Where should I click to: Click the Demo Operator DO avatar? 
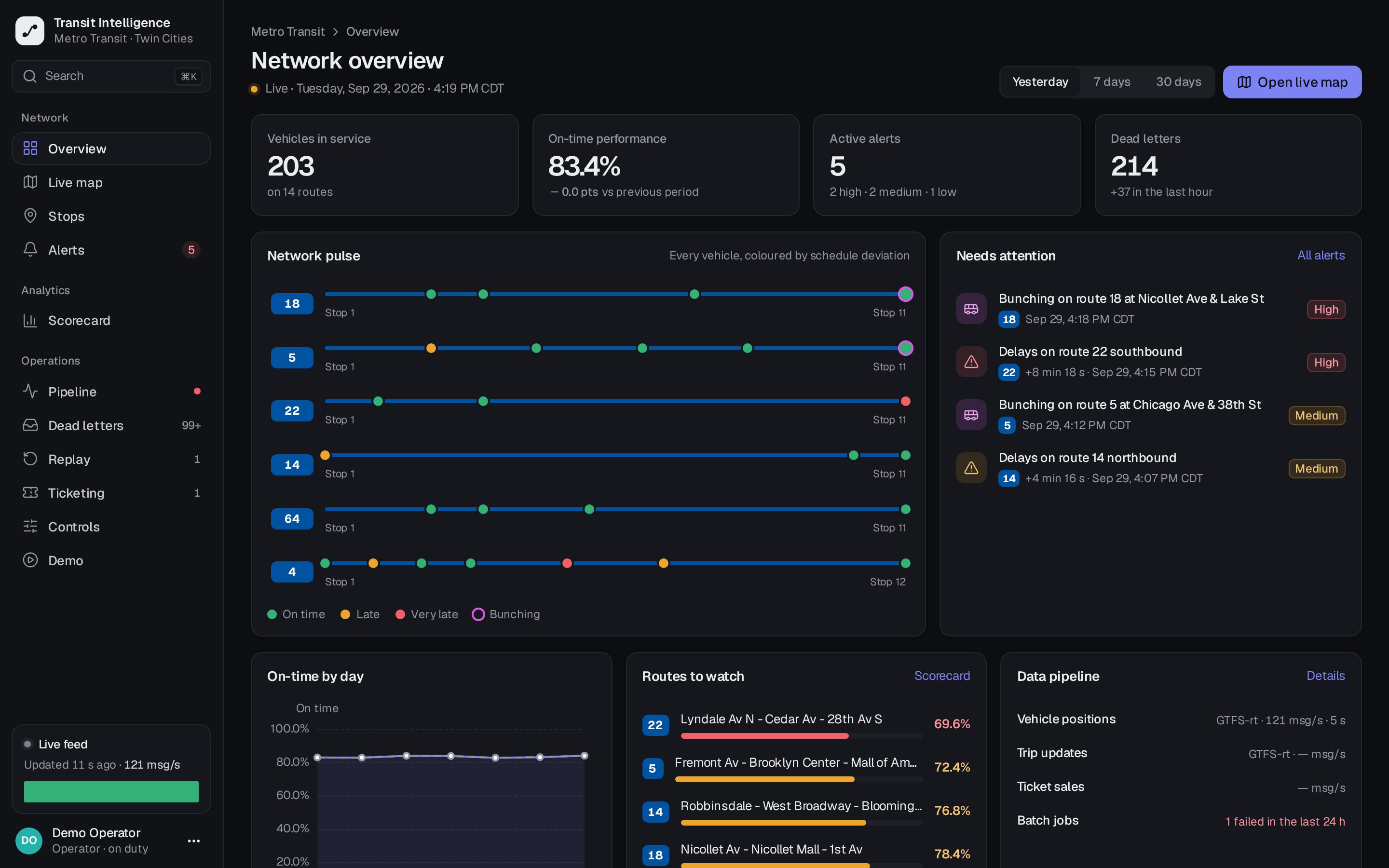[29, 841]
